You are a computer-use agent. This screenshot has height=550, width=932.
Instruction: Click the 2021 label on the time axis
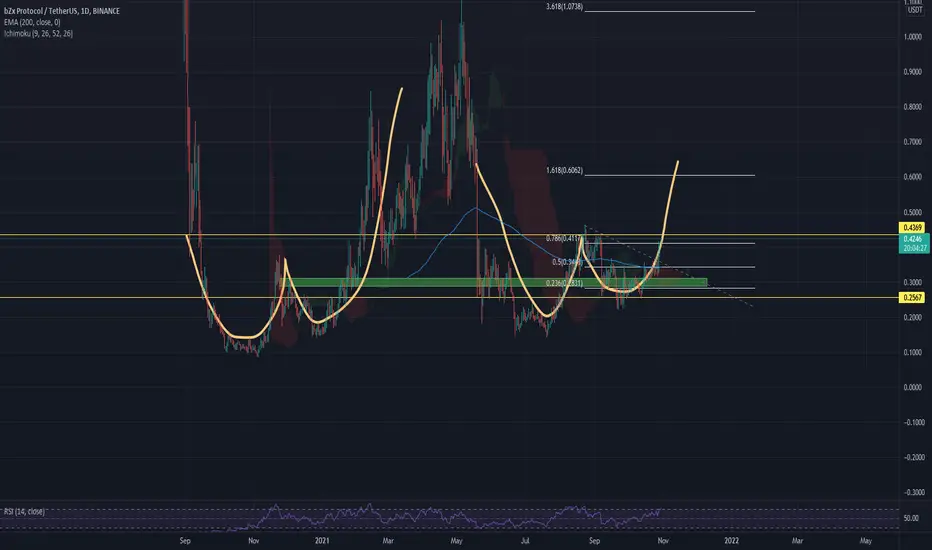coord(322,540)
